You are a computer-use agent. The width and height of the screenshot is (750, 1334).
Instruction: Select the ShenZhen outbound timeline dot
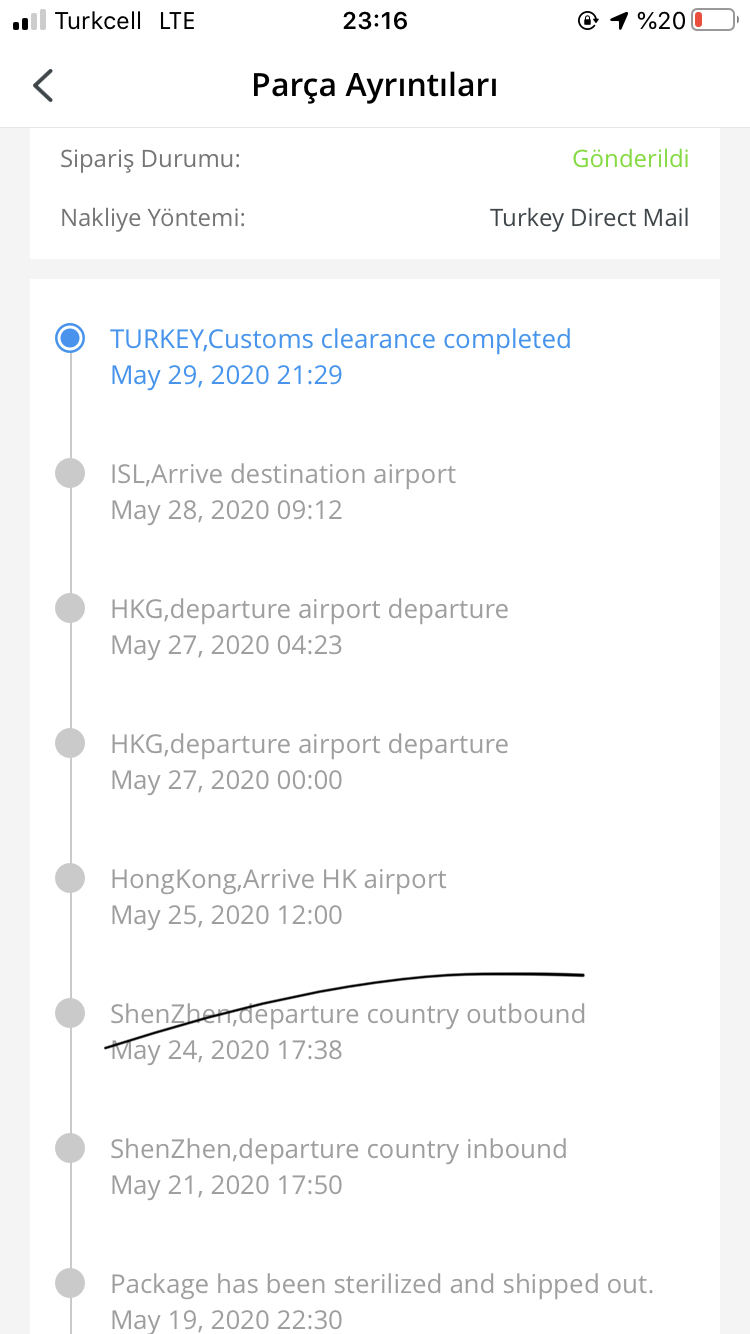coord(70,1013)
